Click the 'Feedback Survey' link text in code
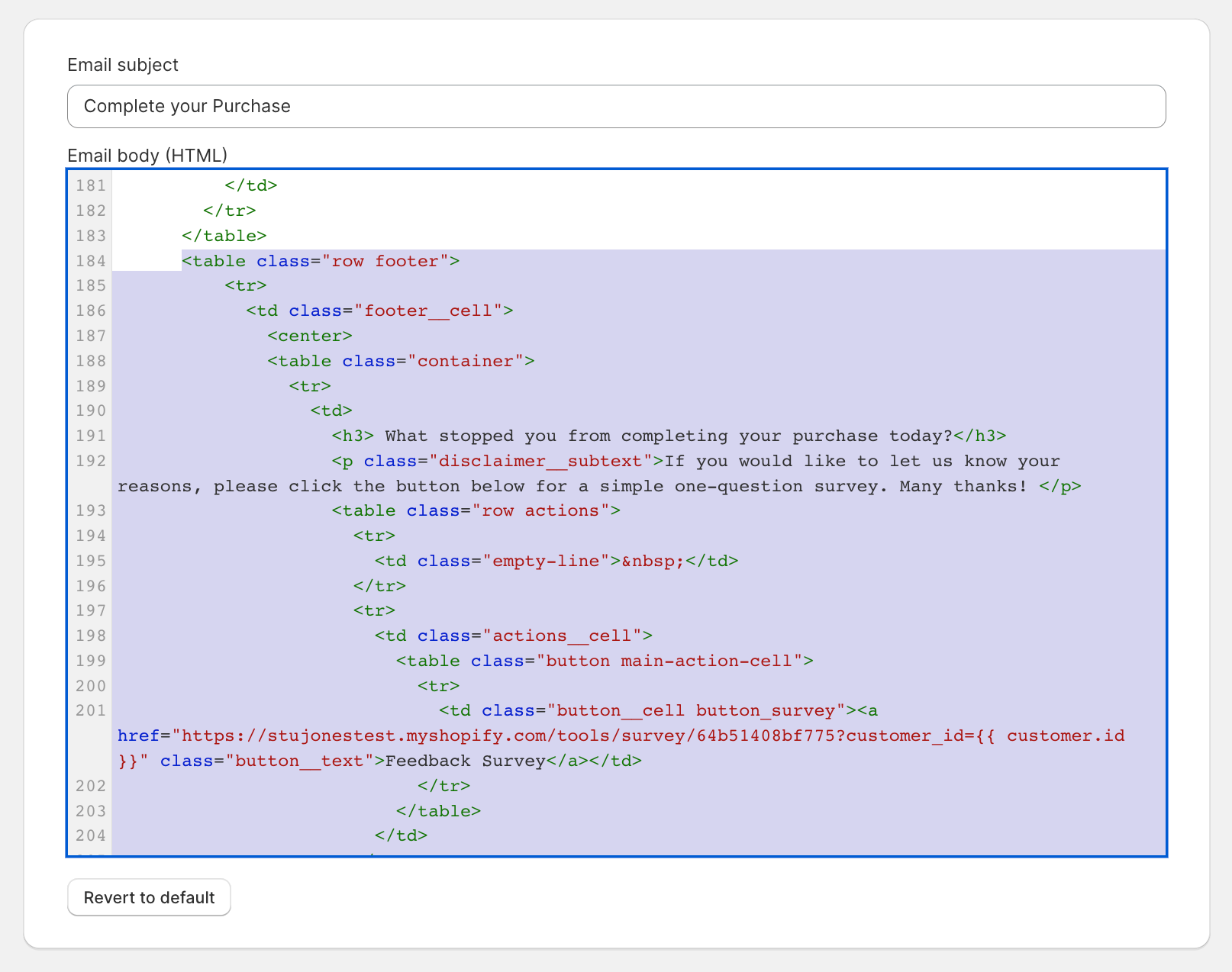The image size is (1232, 972). click(x=466, y=761)
